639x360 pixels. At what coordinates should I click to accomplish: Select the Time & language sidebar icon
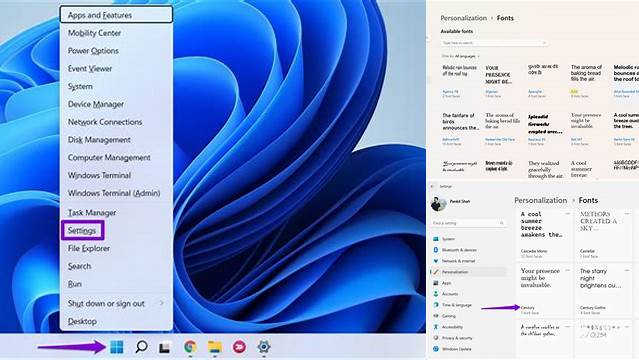coord(436,305)
